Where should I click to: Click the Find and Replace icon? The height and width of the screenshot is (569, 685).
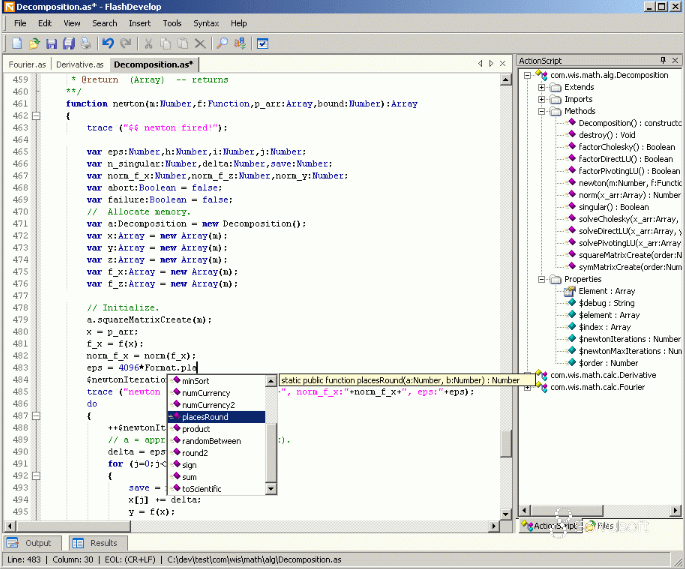(x=240, y=43)
